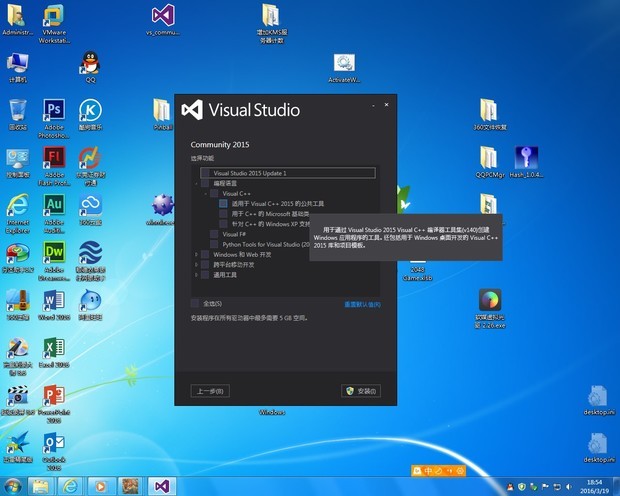Screen dimensions: 620x496
Task: Collapse the Visual C++ tree node
Action: click(x=205, y=194)
